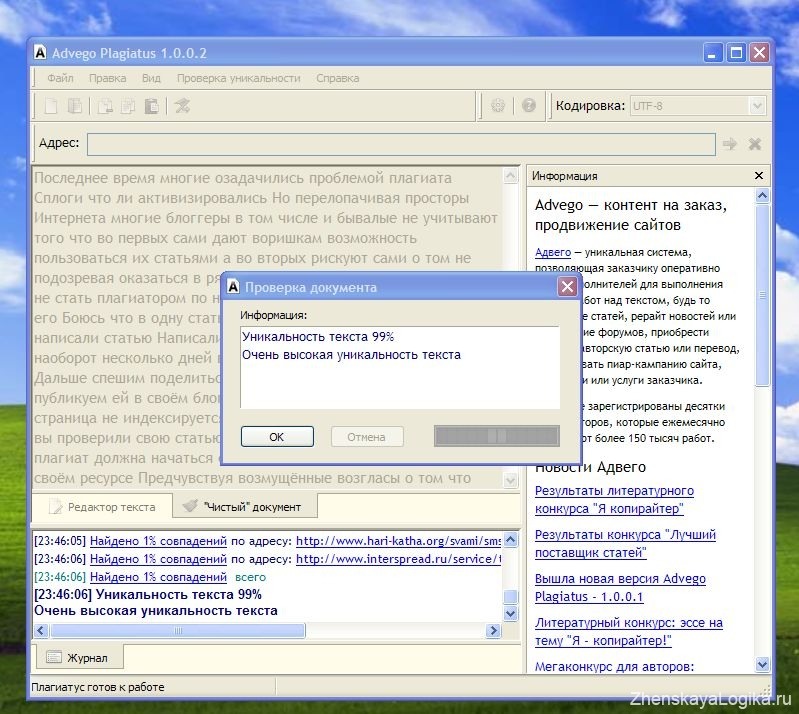Click the text editor scroll-up arrow
The height and width of the screenshot is (714, 799).
[511, 175]
